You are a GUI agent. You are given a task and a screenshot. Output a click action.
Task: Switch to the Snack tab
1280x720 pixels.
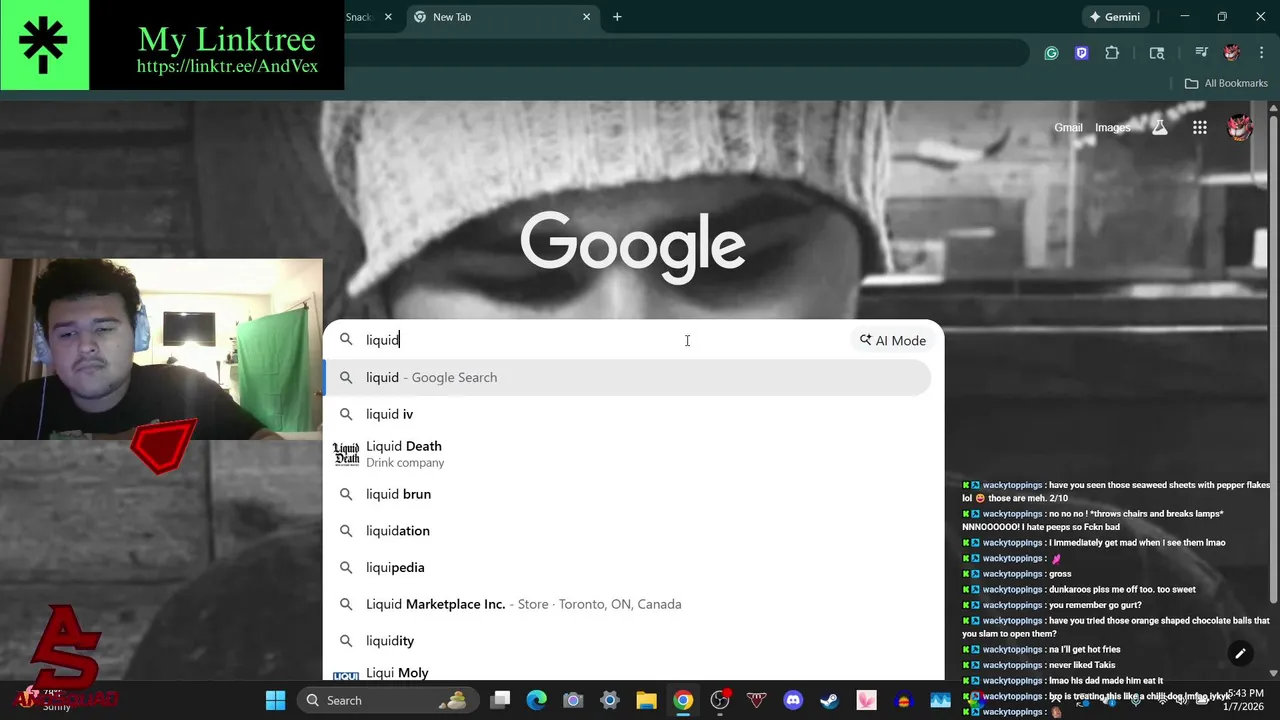click(360, 17)
